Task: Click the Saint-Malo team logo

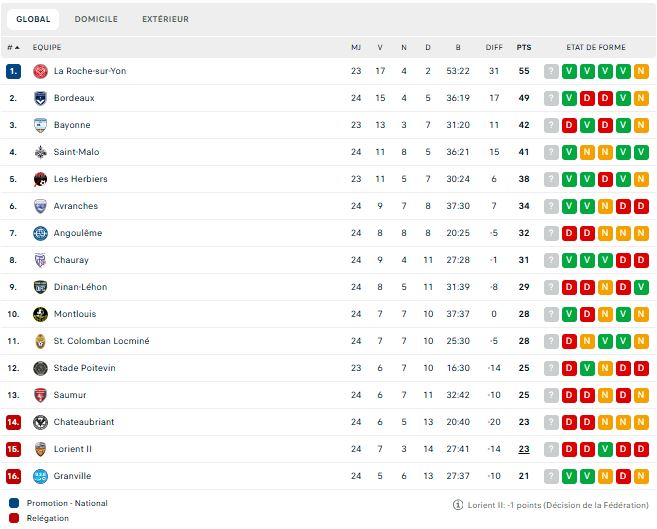Action: click(41, 152)
